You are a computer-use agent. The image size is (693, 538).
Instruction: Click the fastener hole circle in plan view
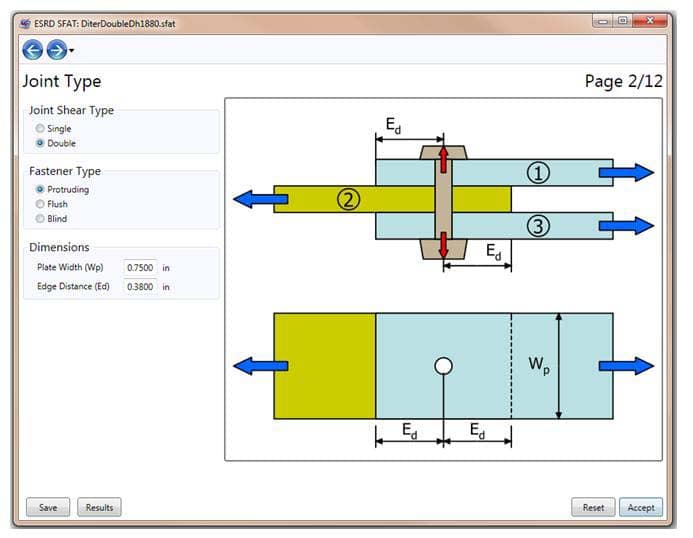443,366
